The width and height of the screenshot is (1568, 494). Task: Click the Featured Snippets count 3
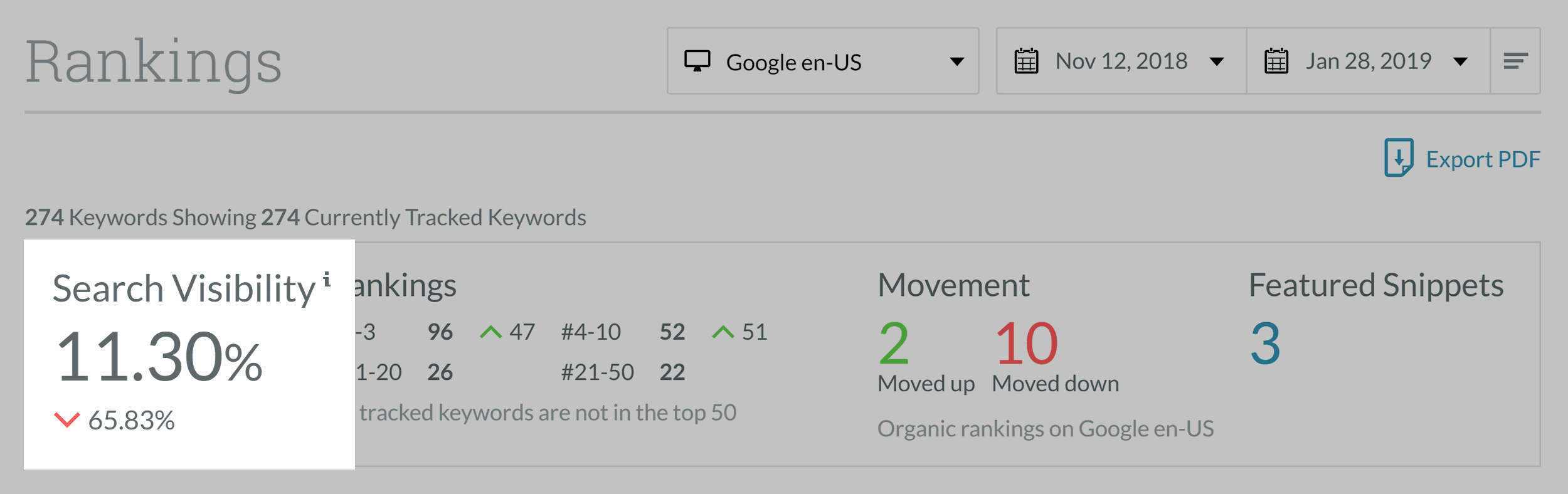(1265, 343)
